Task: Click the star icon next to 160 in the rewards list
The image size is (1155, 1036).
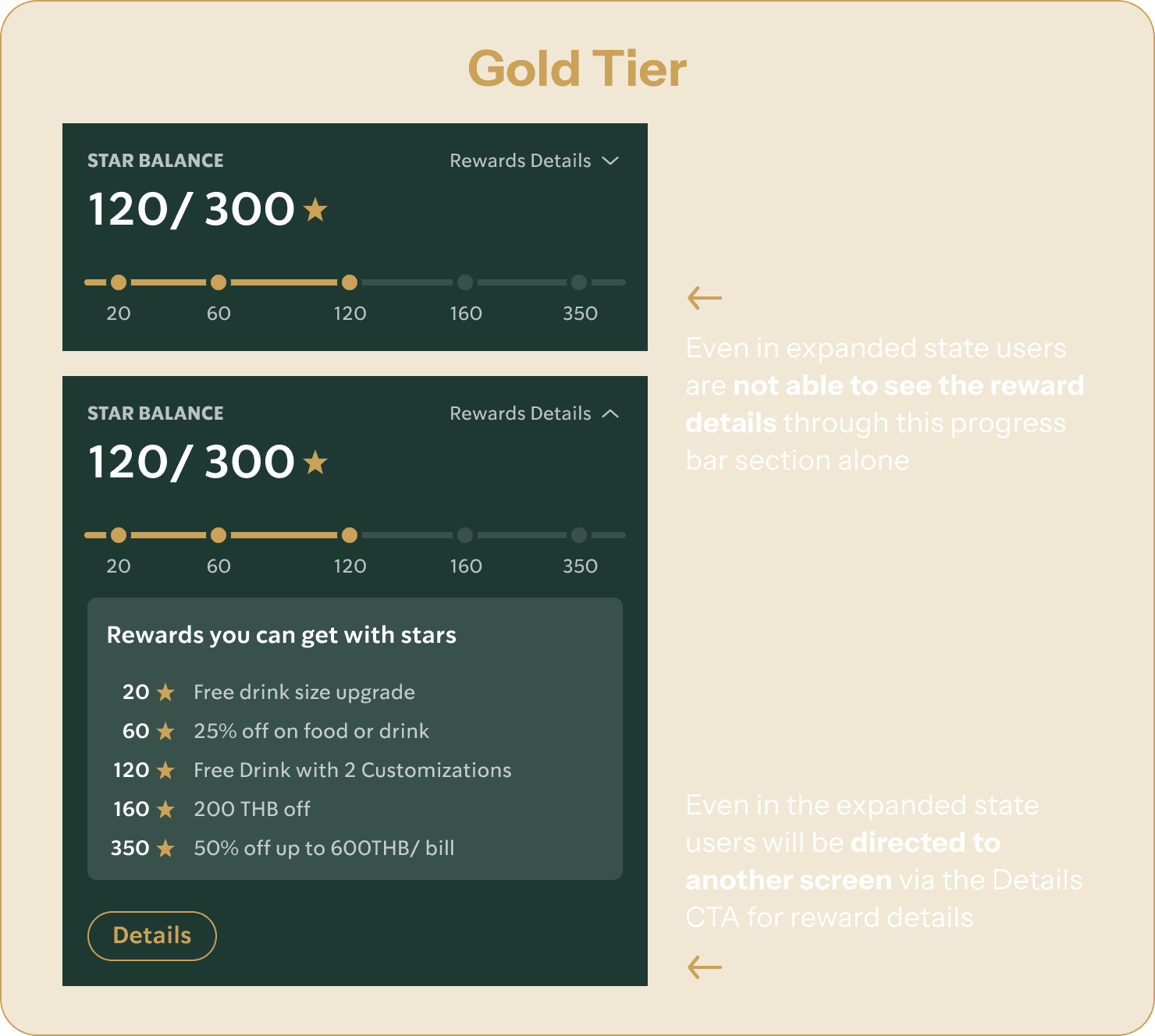Action: pyautogui.click(x=165, y=809)
